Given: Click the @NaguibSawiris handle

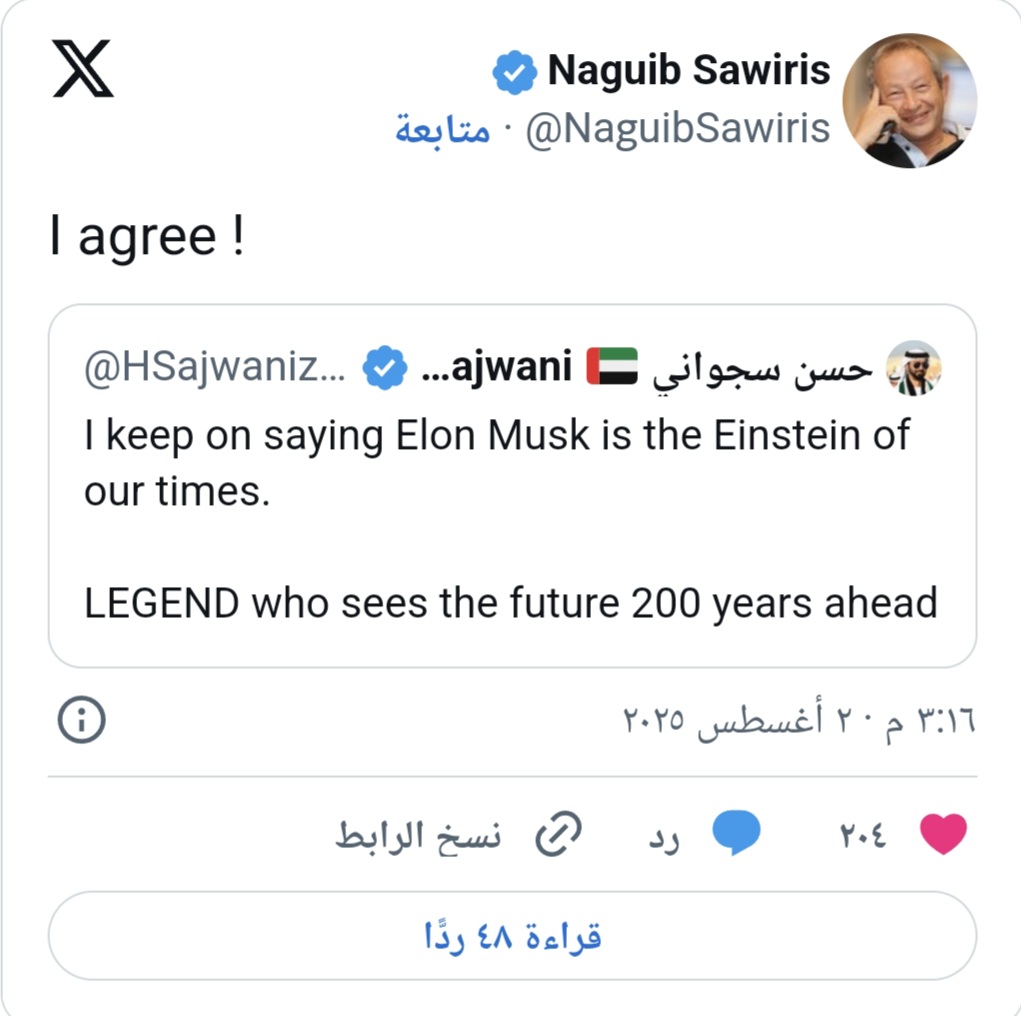Looking at the screenshot, I should [x=677, y=129].
